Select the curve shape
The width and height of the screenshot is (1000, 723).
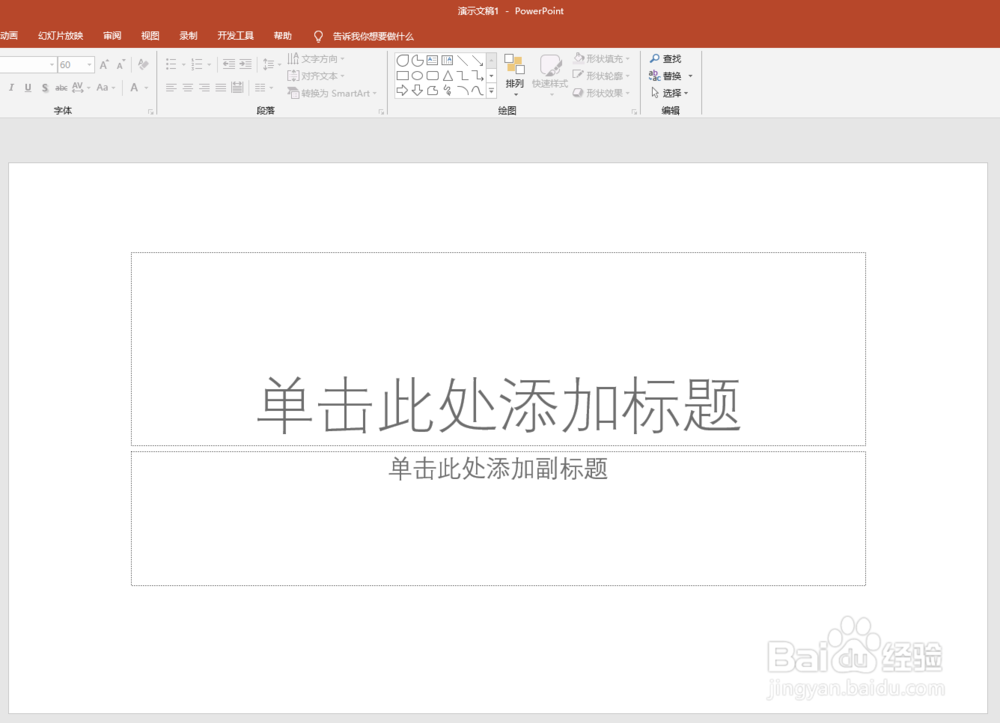[478, 91]
